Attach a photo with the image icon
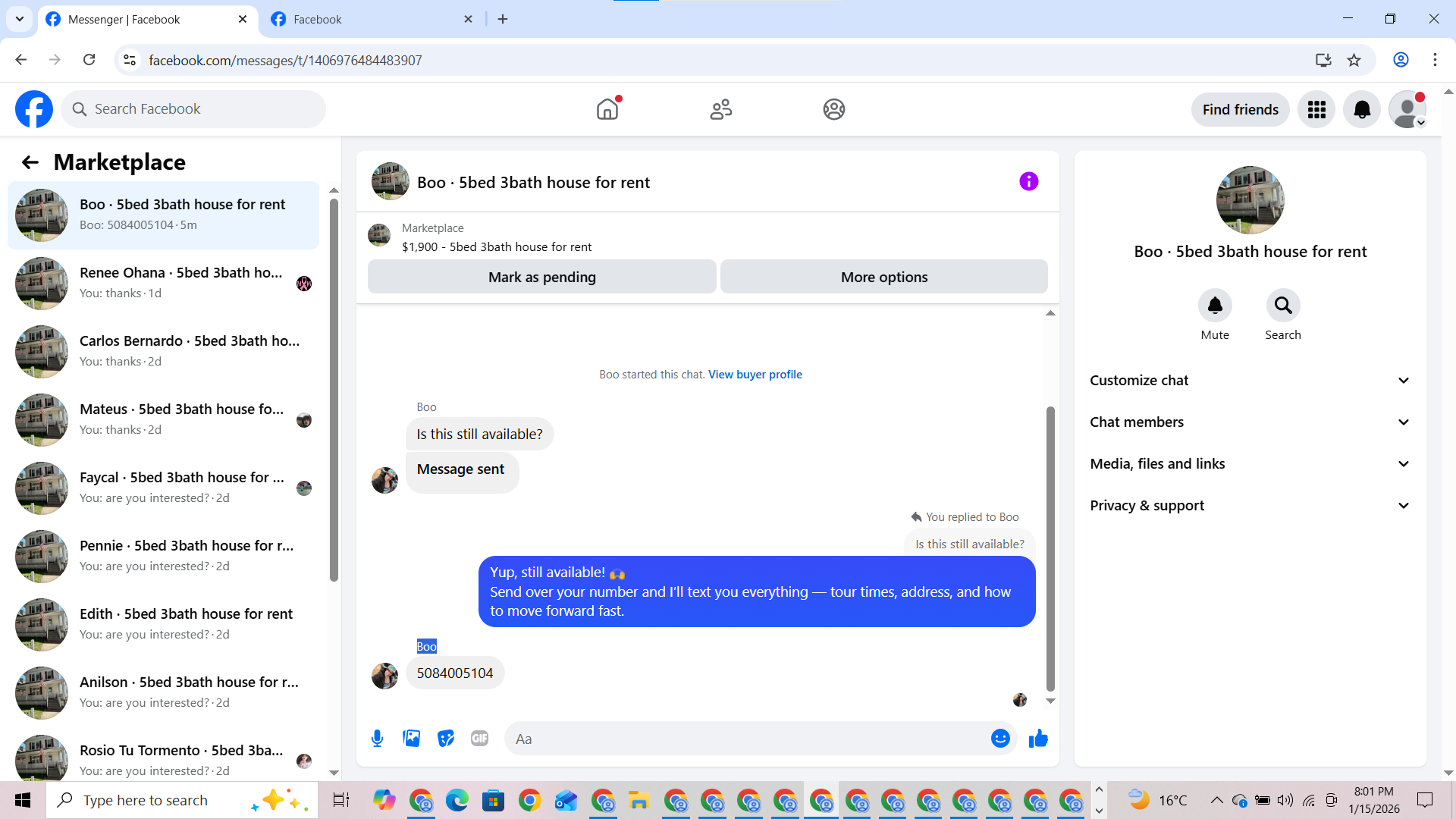 point(411,739)
